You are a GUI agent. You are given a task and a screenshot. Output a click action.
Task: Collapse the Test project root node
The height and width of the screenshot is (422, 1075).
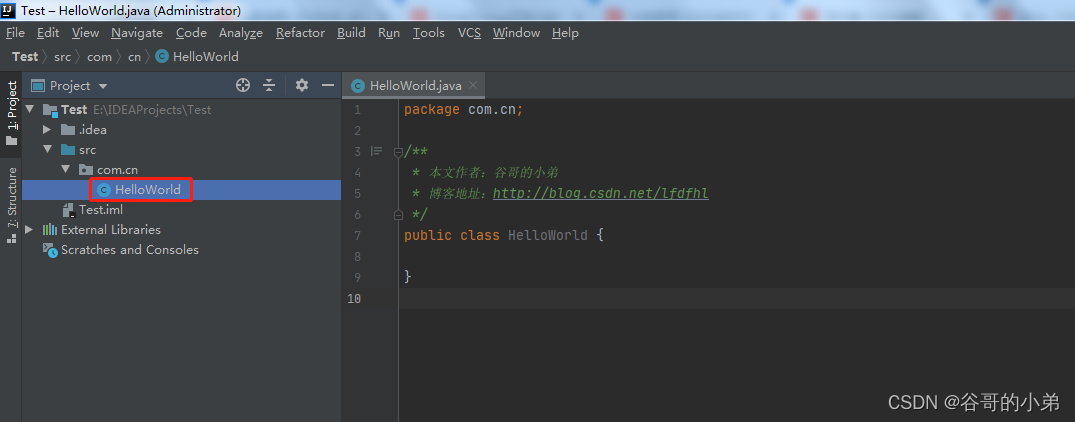click(x=29, y=110)
